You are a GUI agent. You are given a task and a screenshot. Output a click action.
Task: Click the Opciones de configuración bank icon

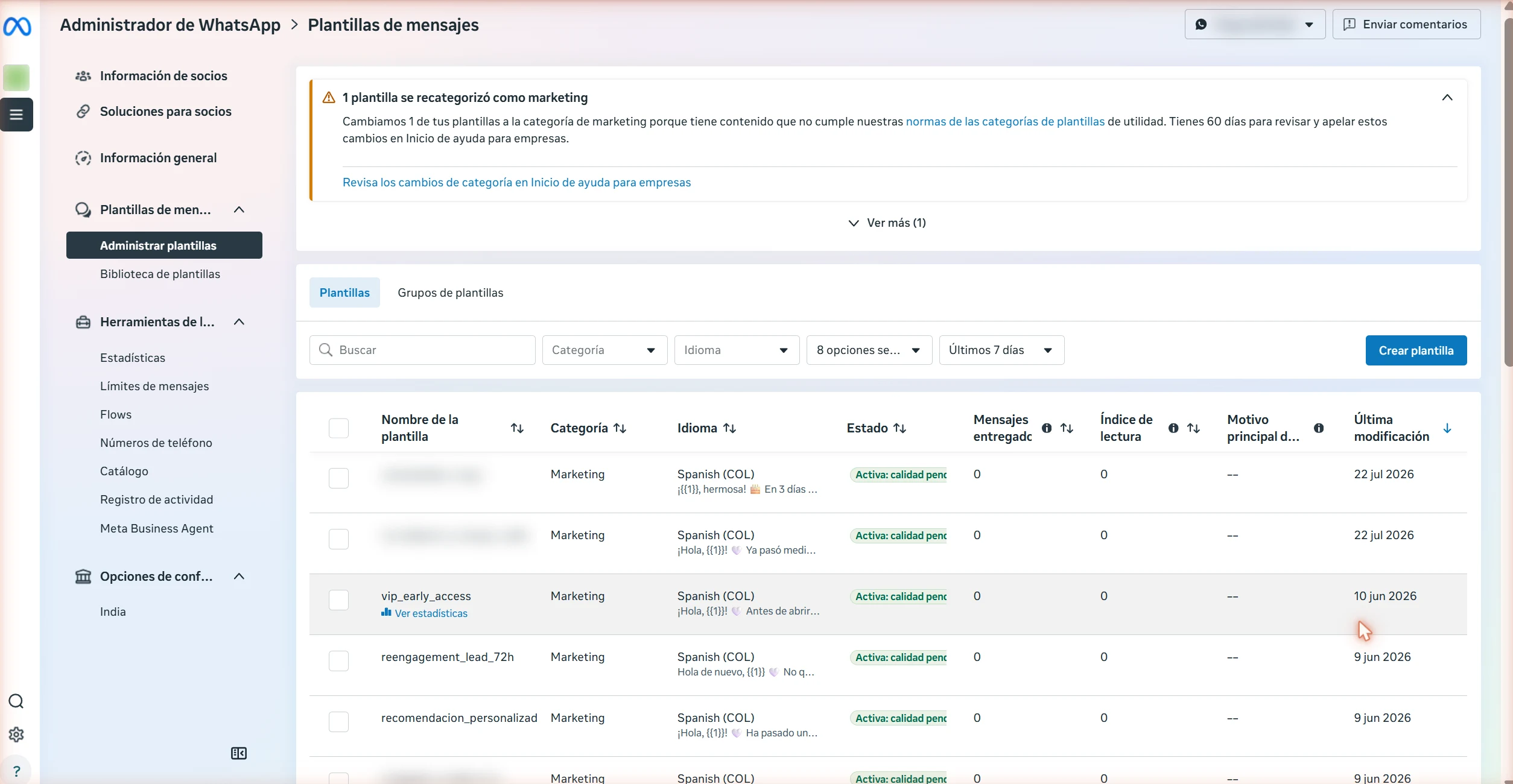83,577
